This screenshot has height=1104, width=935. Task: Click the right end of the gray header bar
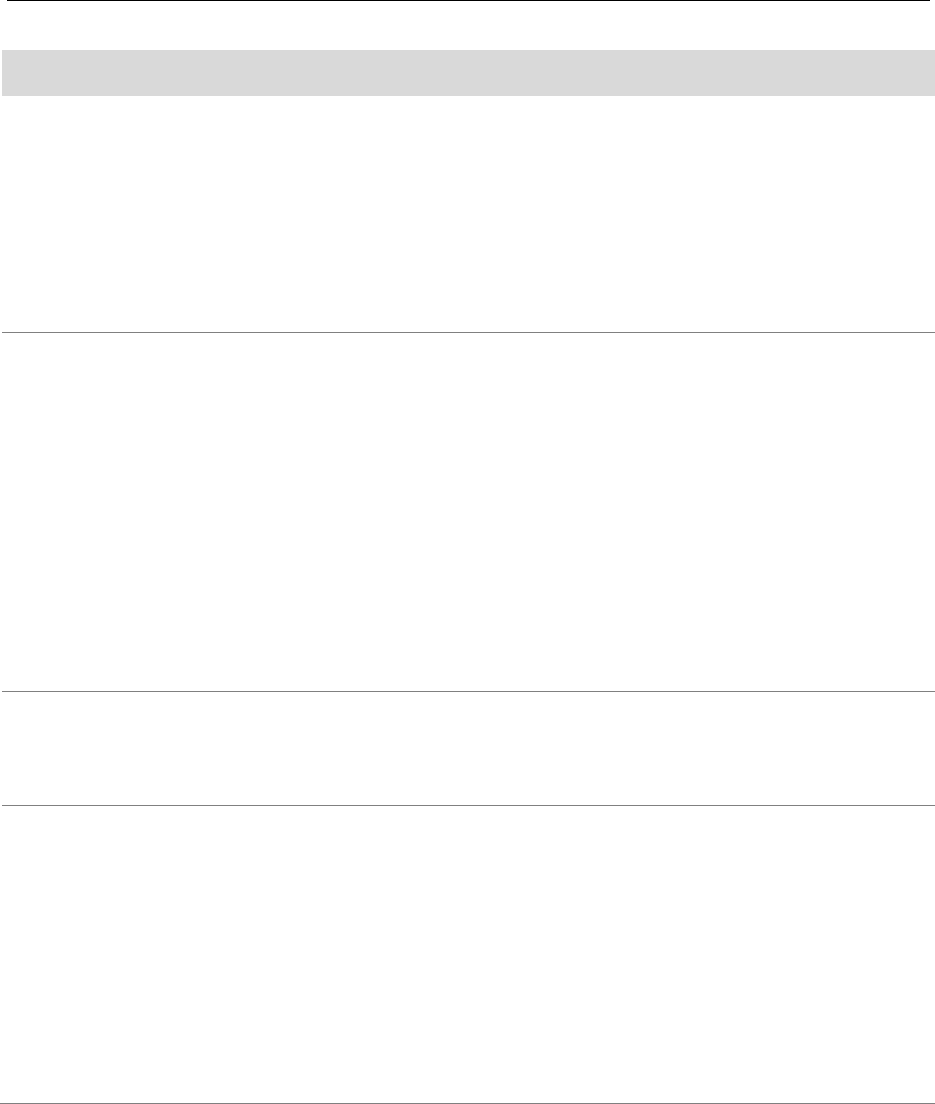point(927,72)
